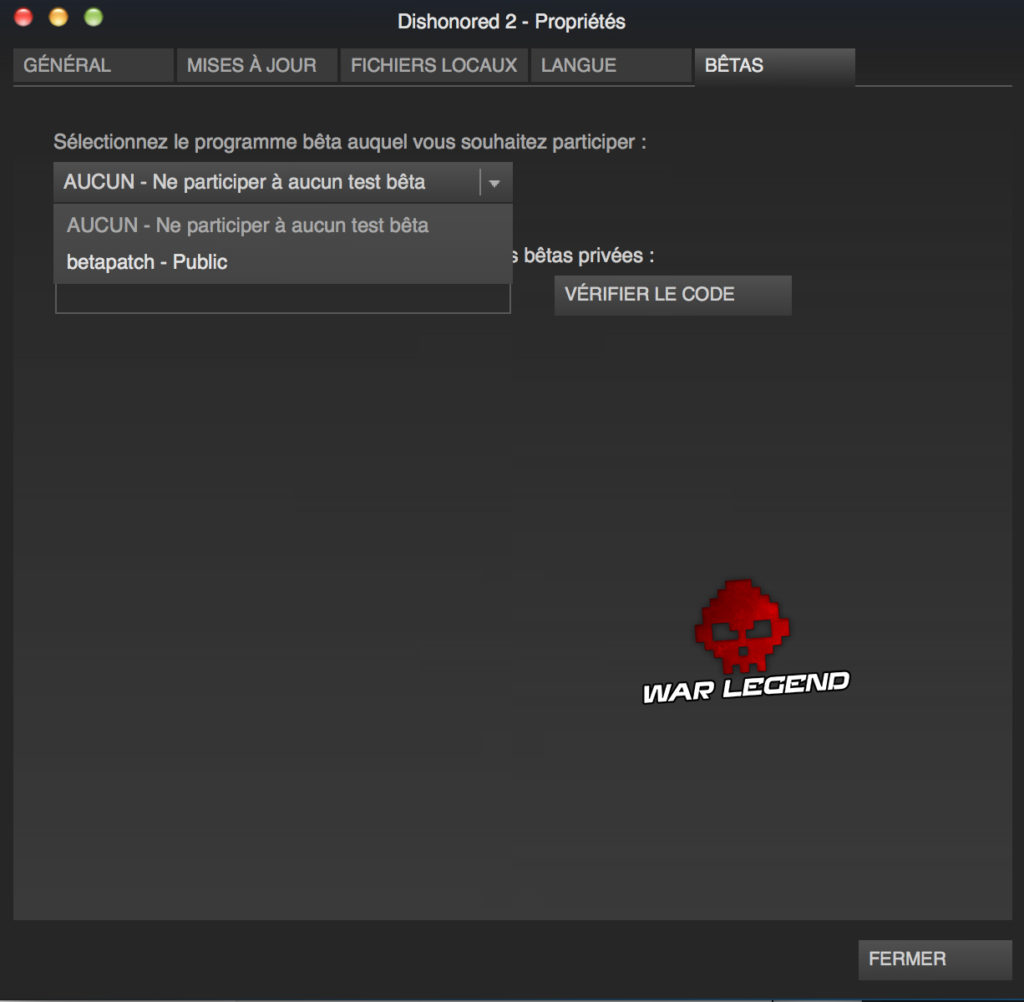Switch to the GÉNÉRAL tab
Image resolution: width=1024 pixels, height=1002 pixels.
tap(92, 66)
